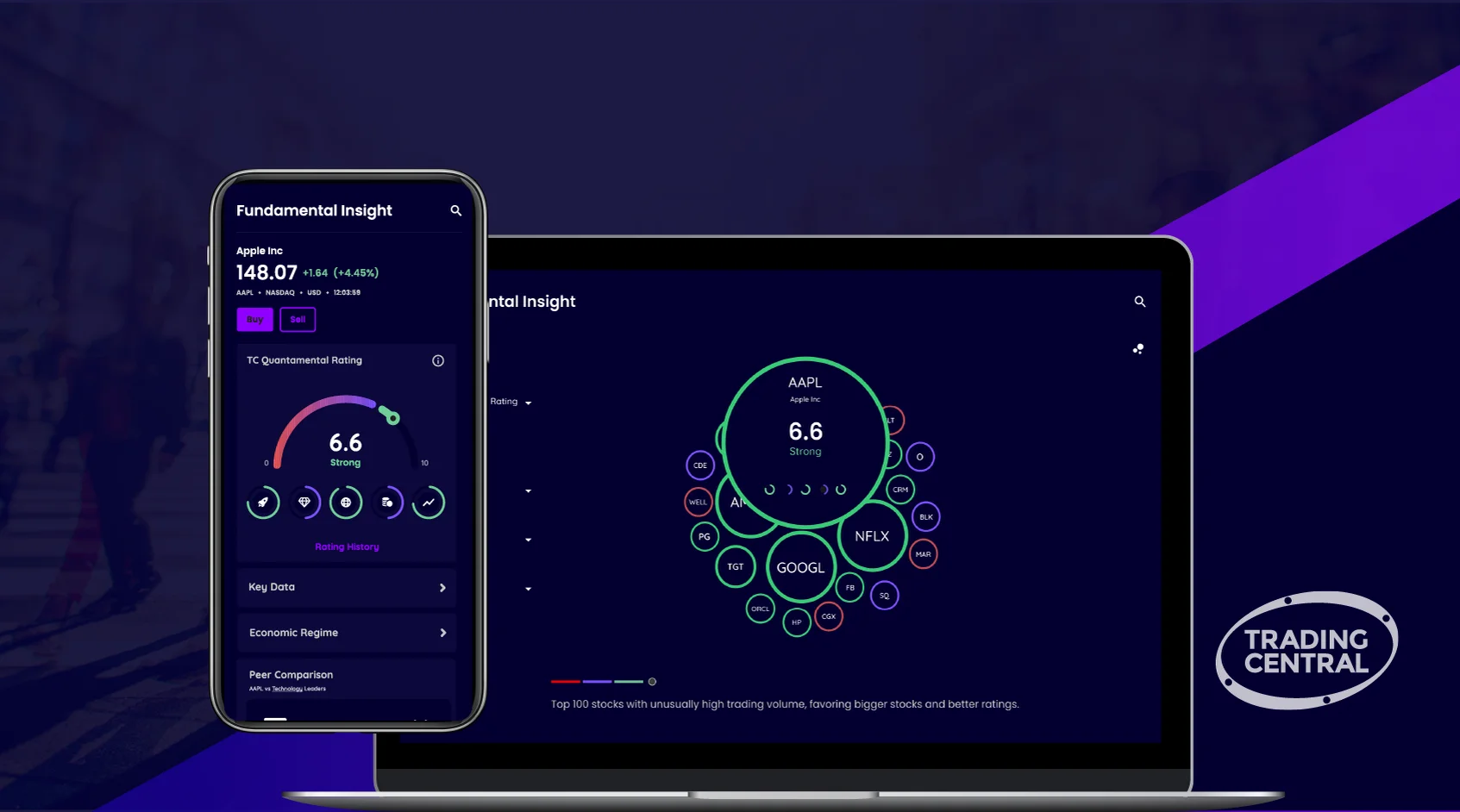
Task: Select the GOOGL bubble
Action: 800,567
